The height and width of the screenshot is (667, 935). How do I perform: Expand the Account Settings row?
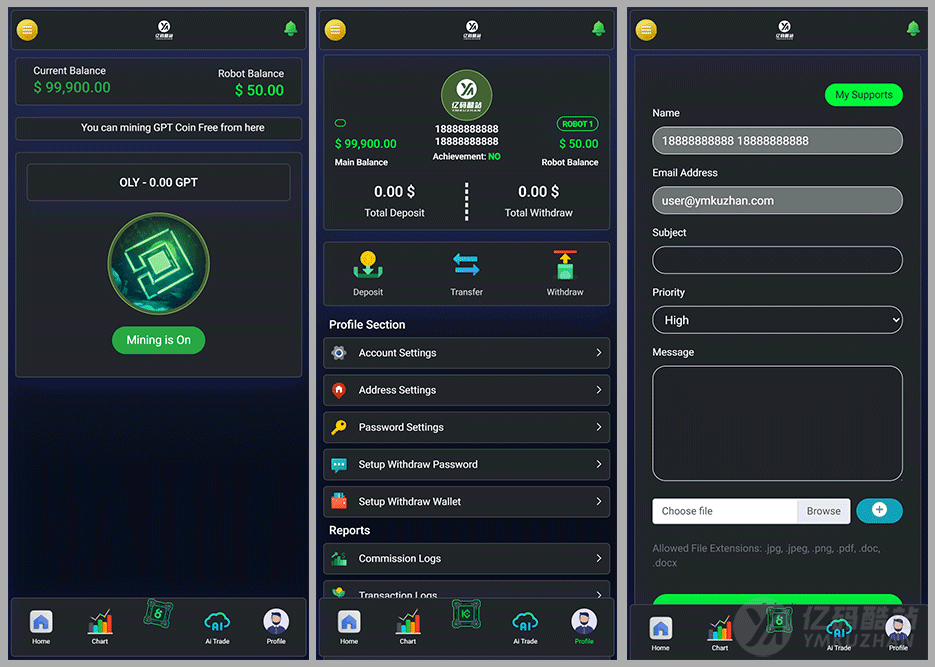tap(466, 353)
